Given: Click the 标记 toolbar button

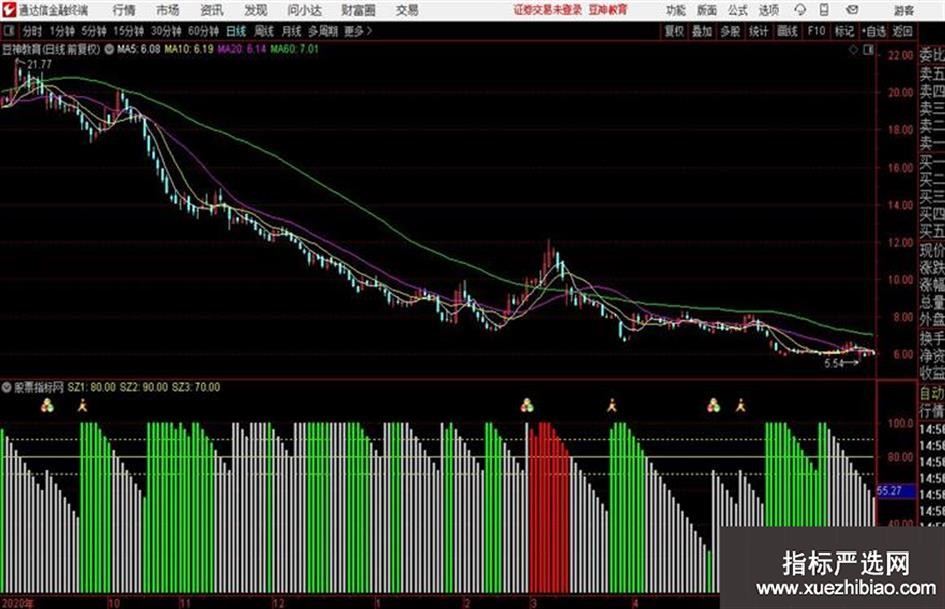Looking at the screenshot, I should [x=844, y=31].
